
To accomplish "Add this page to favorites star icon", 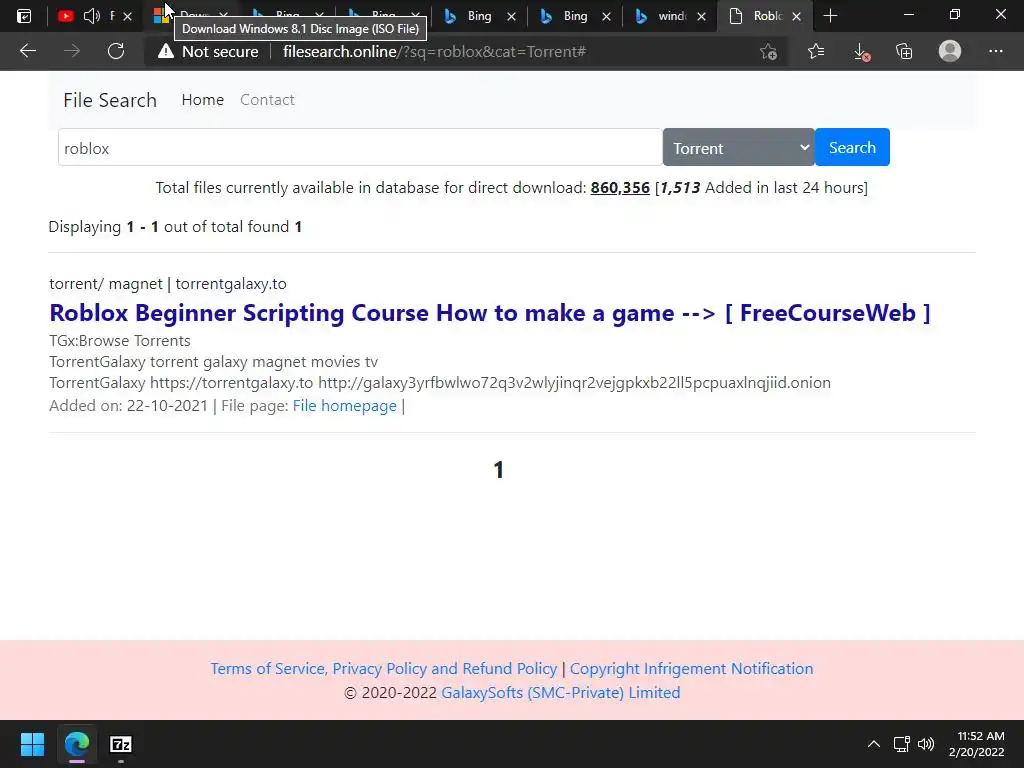I will click(x=769, y=51).
